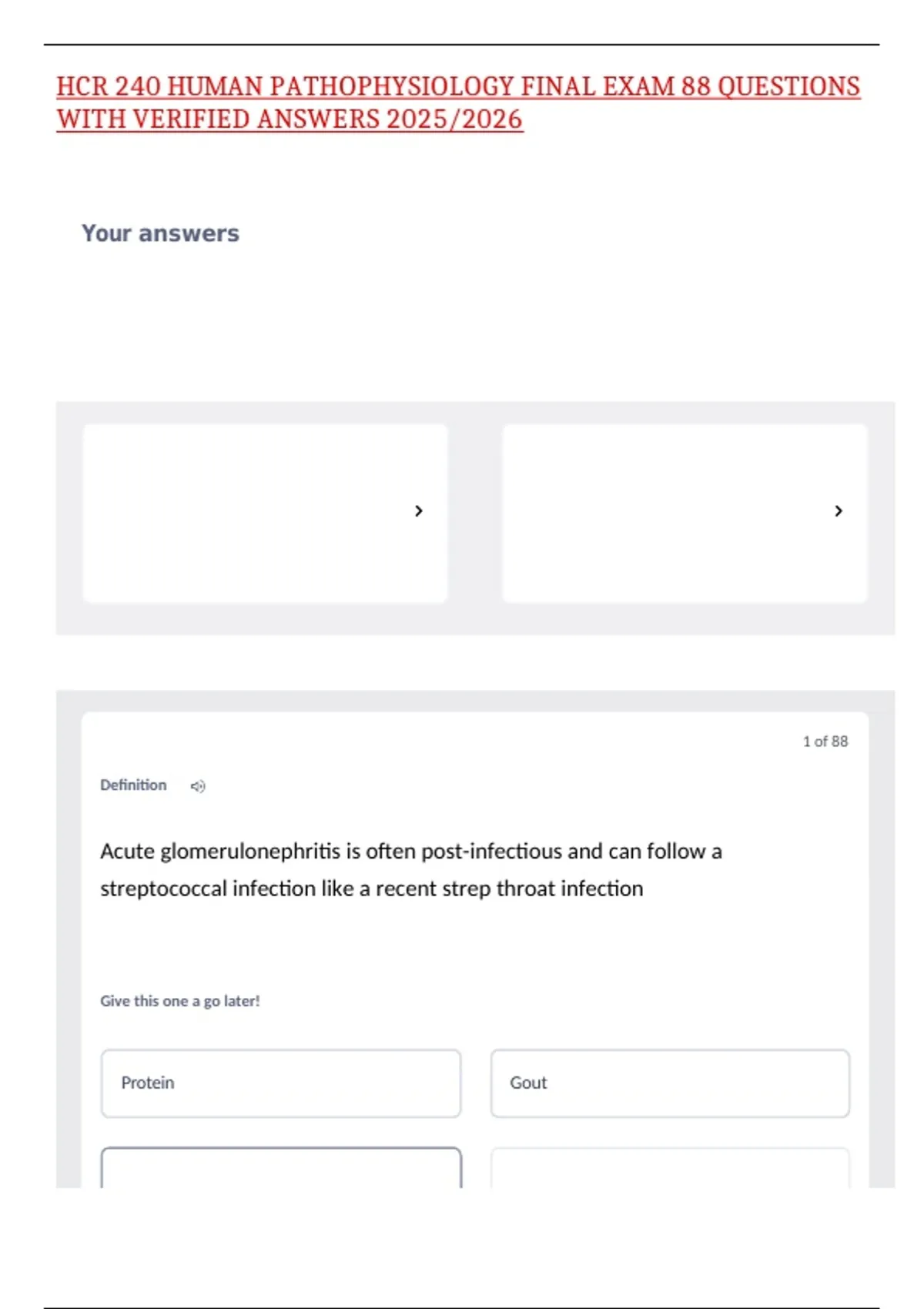Screen dimensions: 924x1309
Task: Click the 'Acute glomerulonephritis' first line of the question
Action: click(x=411, y=852)
